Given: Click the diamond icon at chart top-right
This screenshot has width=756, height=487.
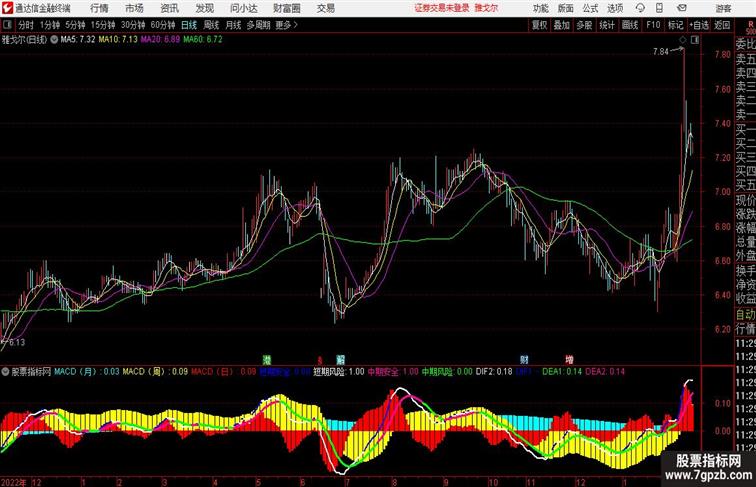Looking at the screenshot, I should [683, 40].
